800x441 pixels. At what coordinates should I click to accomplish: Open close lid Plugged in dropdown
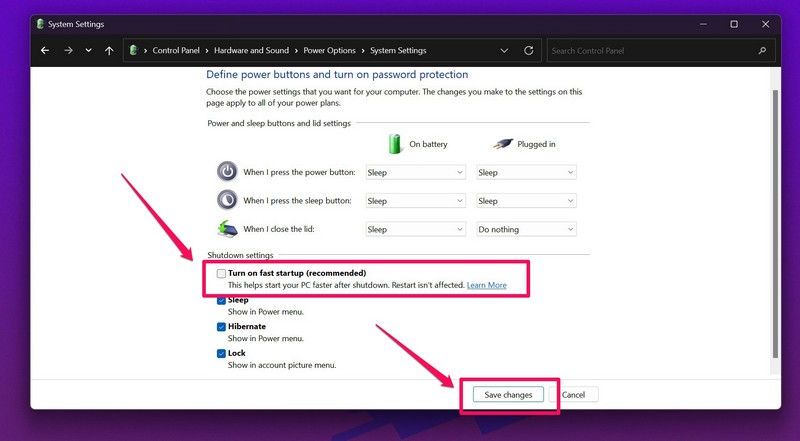coord(526,229)
